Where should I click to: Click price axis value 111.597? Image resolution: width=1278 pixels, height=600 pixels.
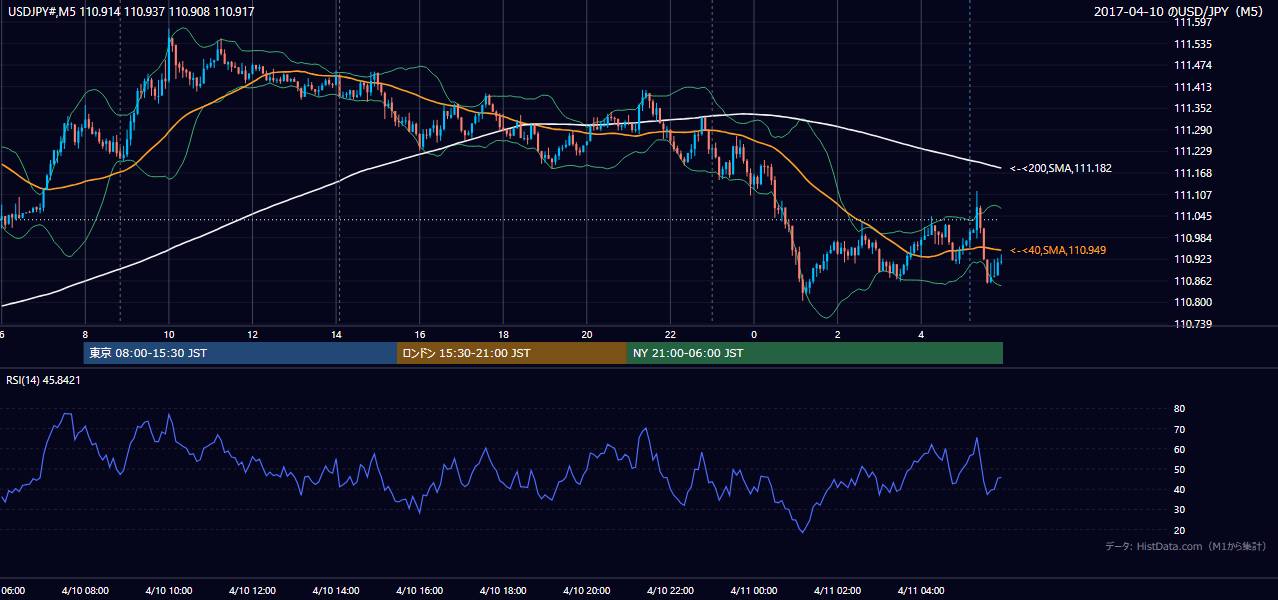coord(1191,22)
